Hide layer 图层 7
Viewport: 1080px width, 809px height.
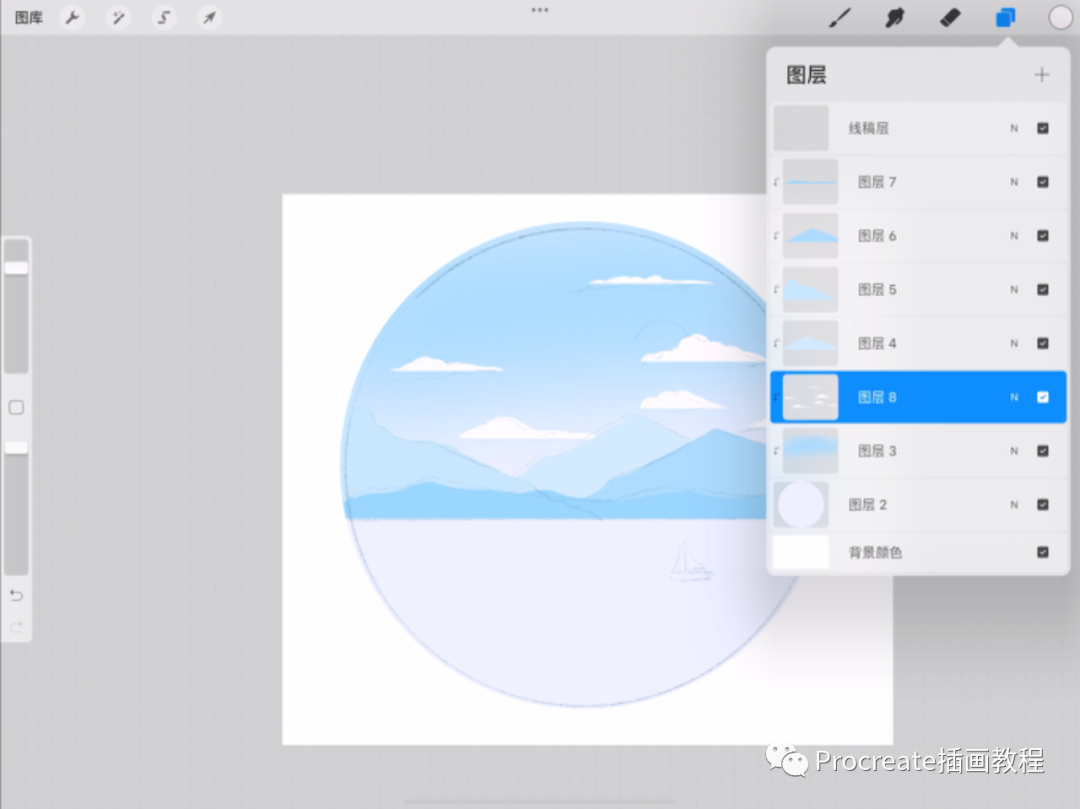(x=1043, y=182)
